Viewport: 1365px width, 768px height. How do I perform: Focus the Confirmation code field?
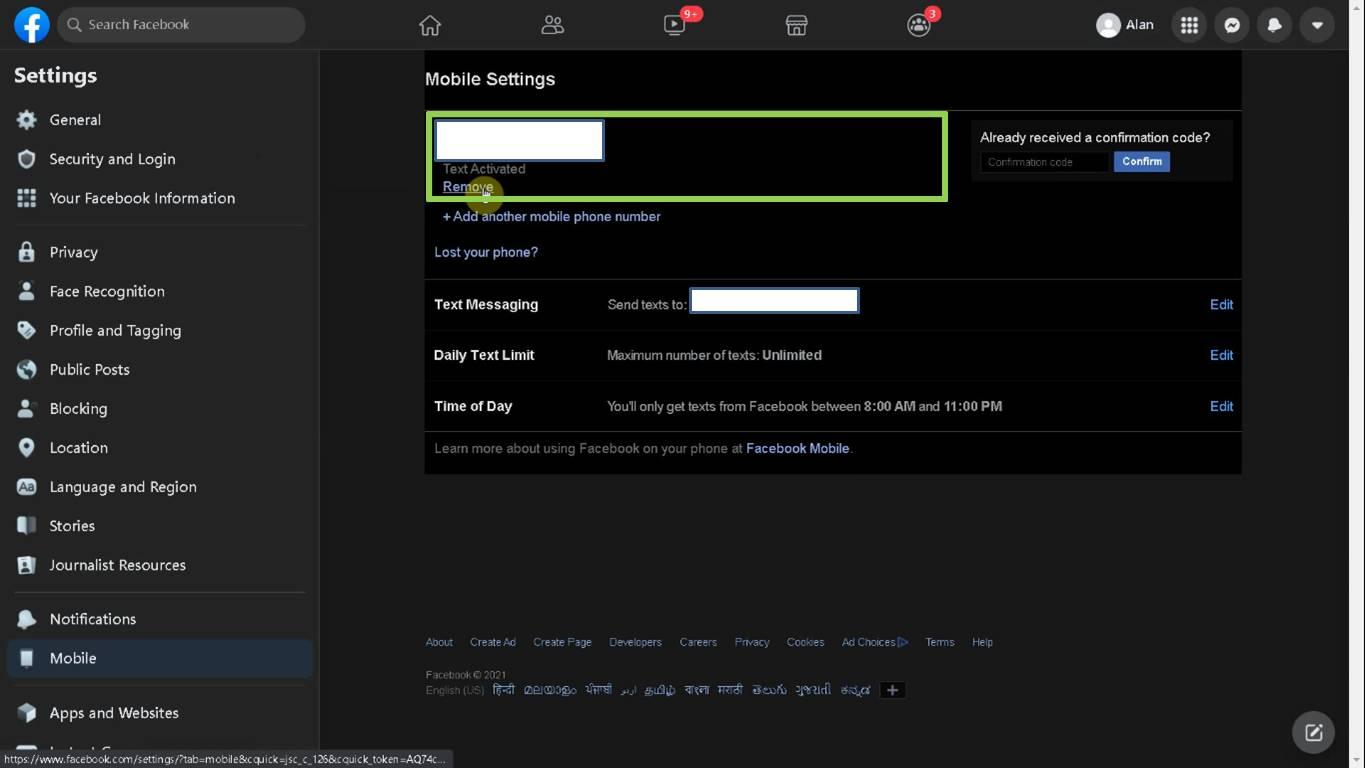pos(1044,162)
